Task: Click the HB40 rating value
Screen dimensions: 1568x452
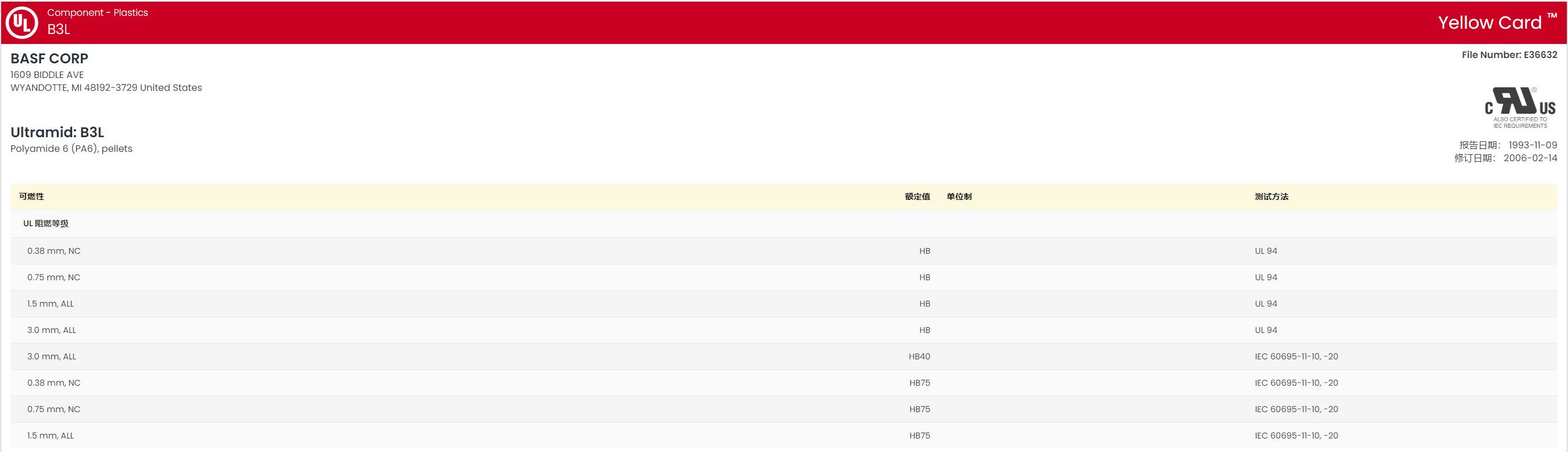Action: pyautogui.click(x=920, y=356)
